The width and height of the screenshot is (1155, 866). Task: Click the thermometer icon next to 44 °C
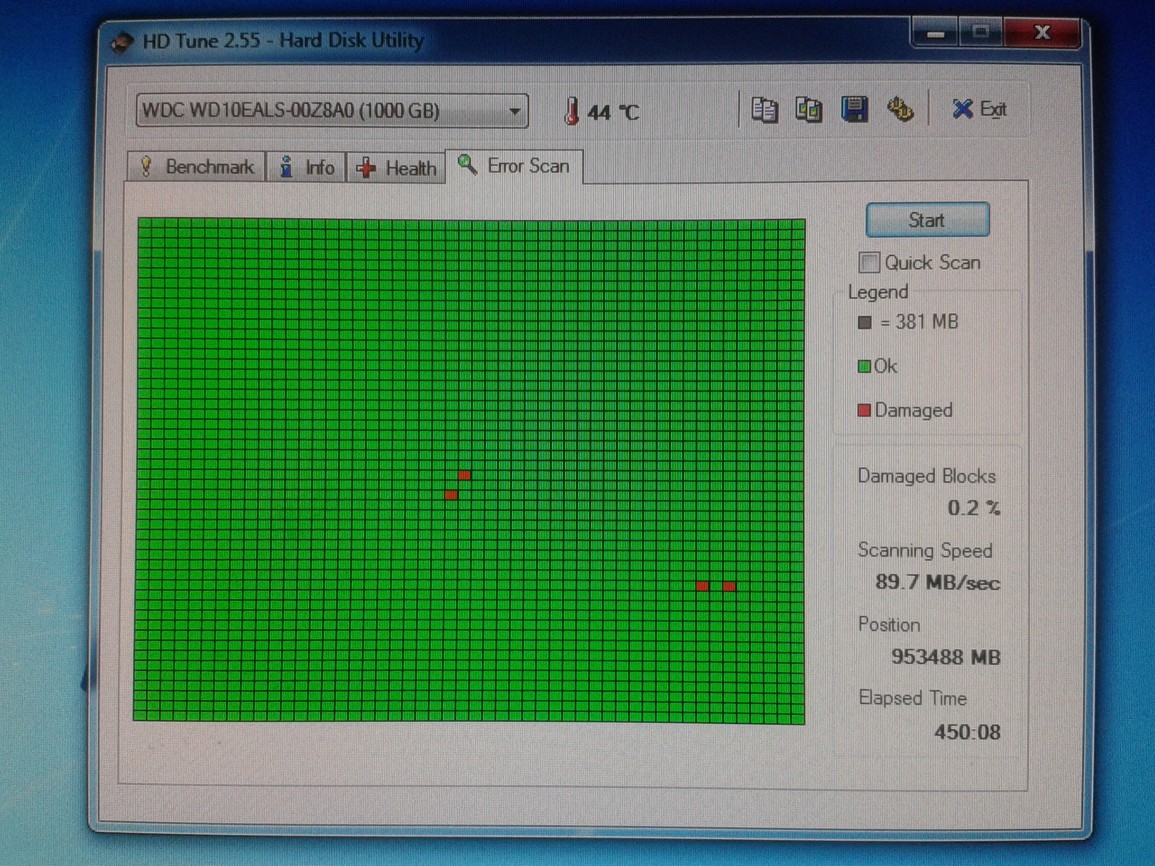click(571, 111)
